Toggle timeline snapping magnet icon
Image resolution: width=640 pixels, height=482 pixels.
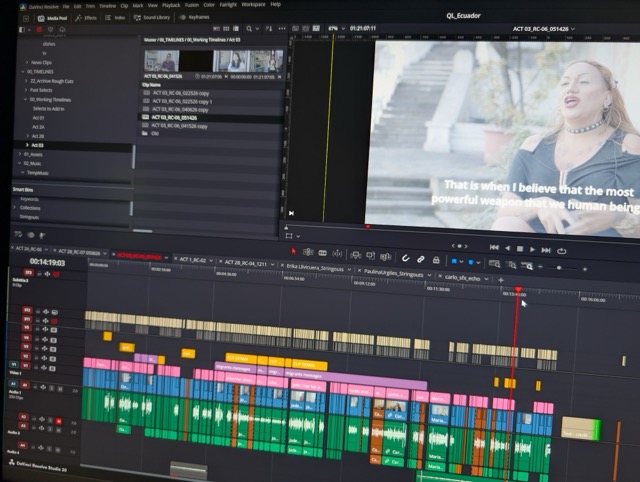tap(405, 258)
